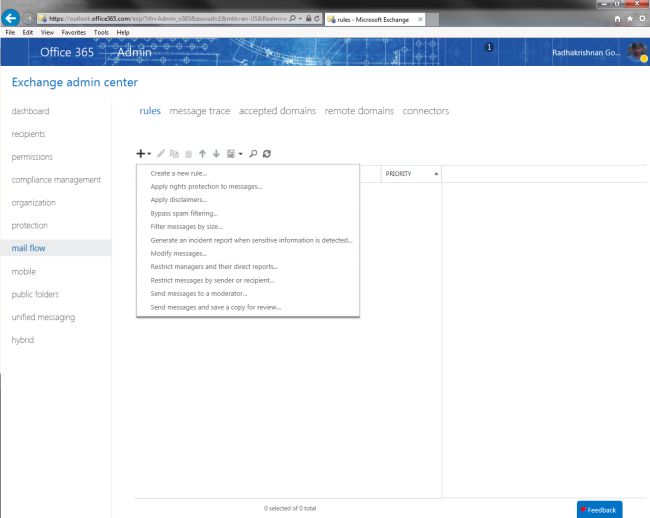
Task: Click the move up arrow icon
Action: click(202, 154)
